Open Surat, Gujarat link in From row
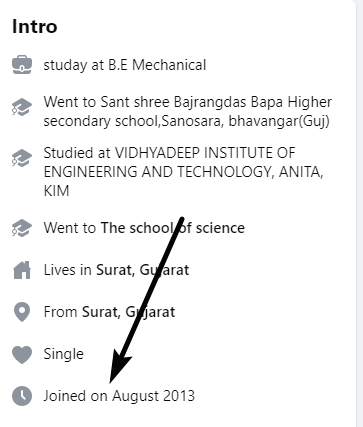Screen dimensions: 363x427 tap(128, 312)
